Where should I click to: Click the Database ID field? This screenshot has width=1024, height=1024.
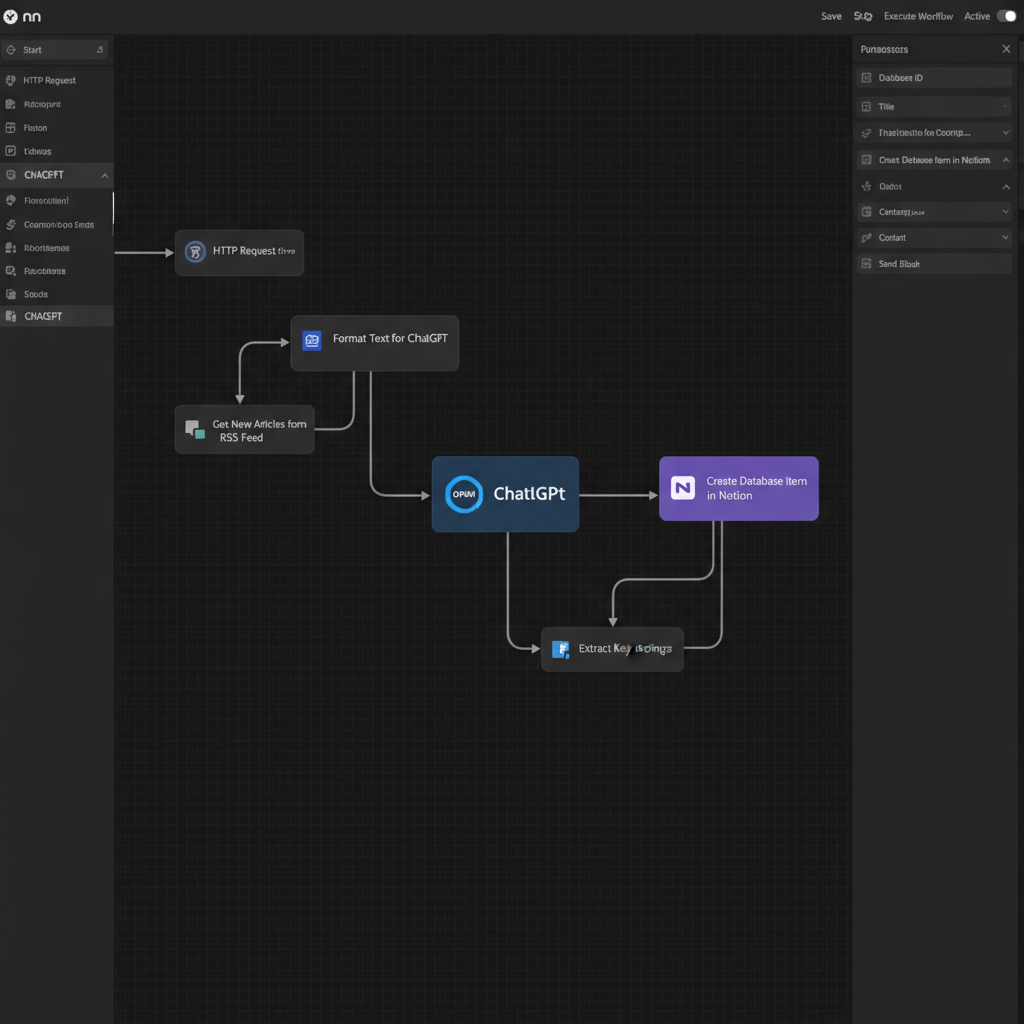pos(934,78)
